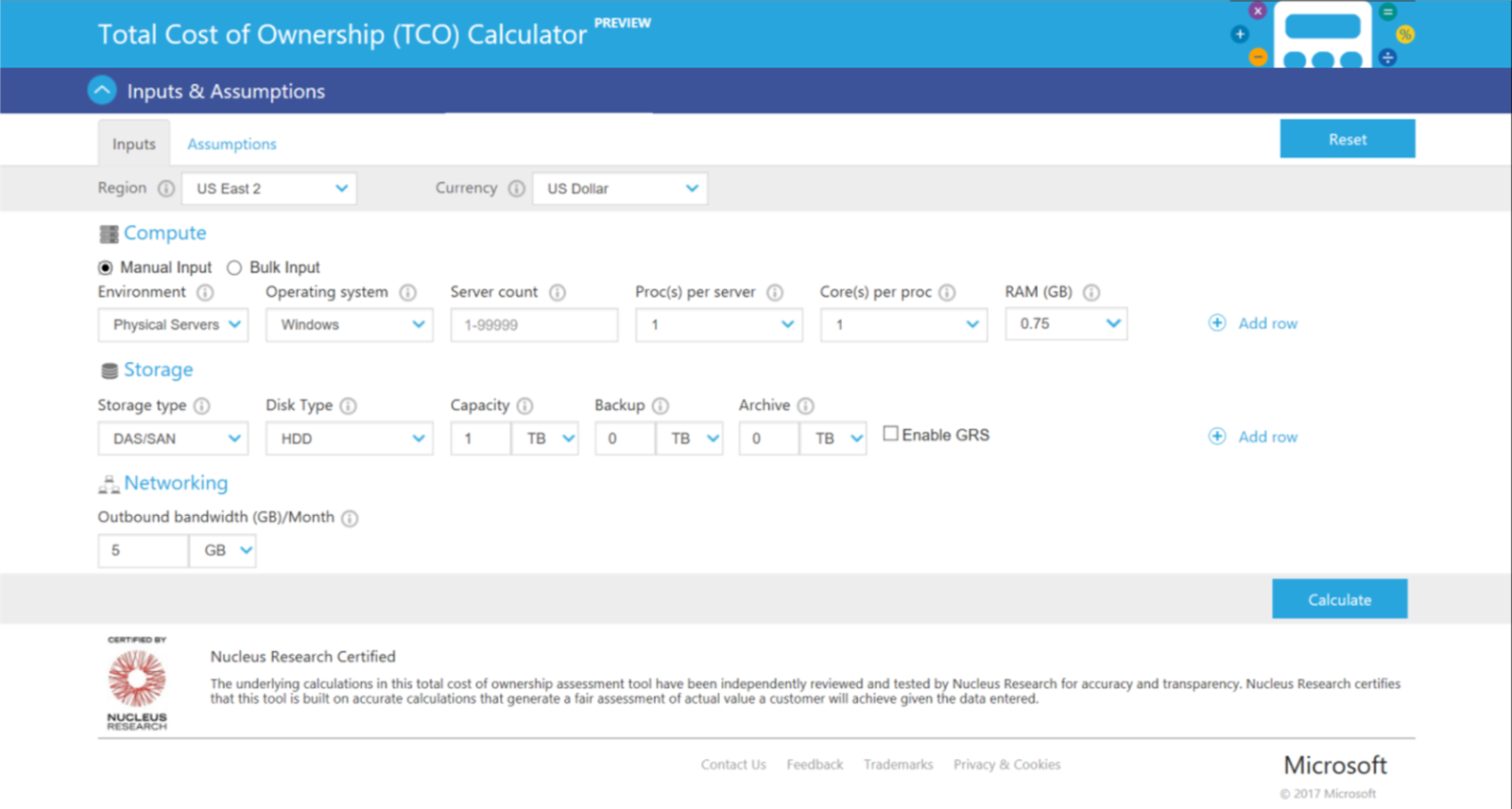Open the Privacy & Cookies footer link

[x=1006, y=765]
